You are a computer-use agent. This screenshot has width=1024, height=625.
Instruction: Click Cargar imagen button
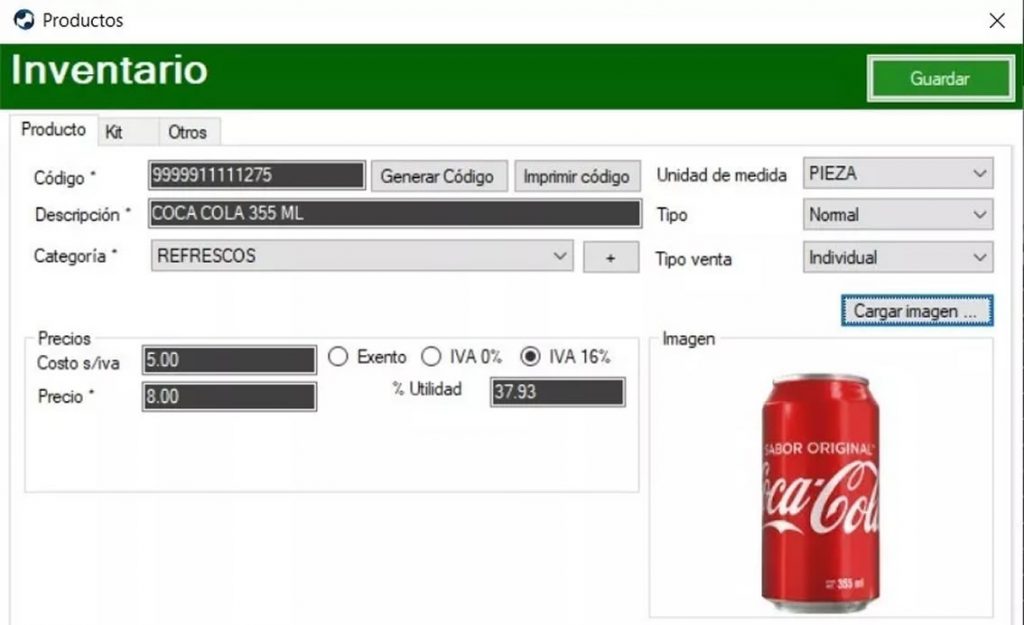[x=917, y=311]
